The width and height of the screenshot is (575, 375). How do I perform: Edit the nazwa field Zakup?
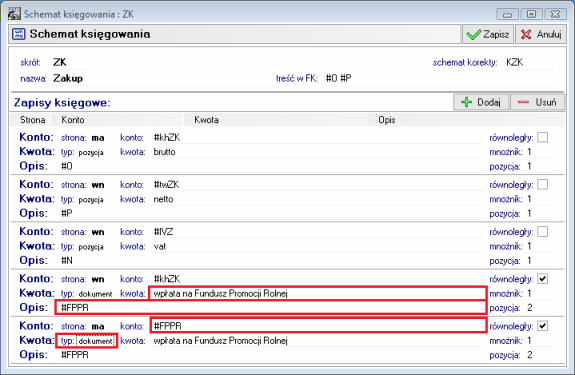[160, 78]
